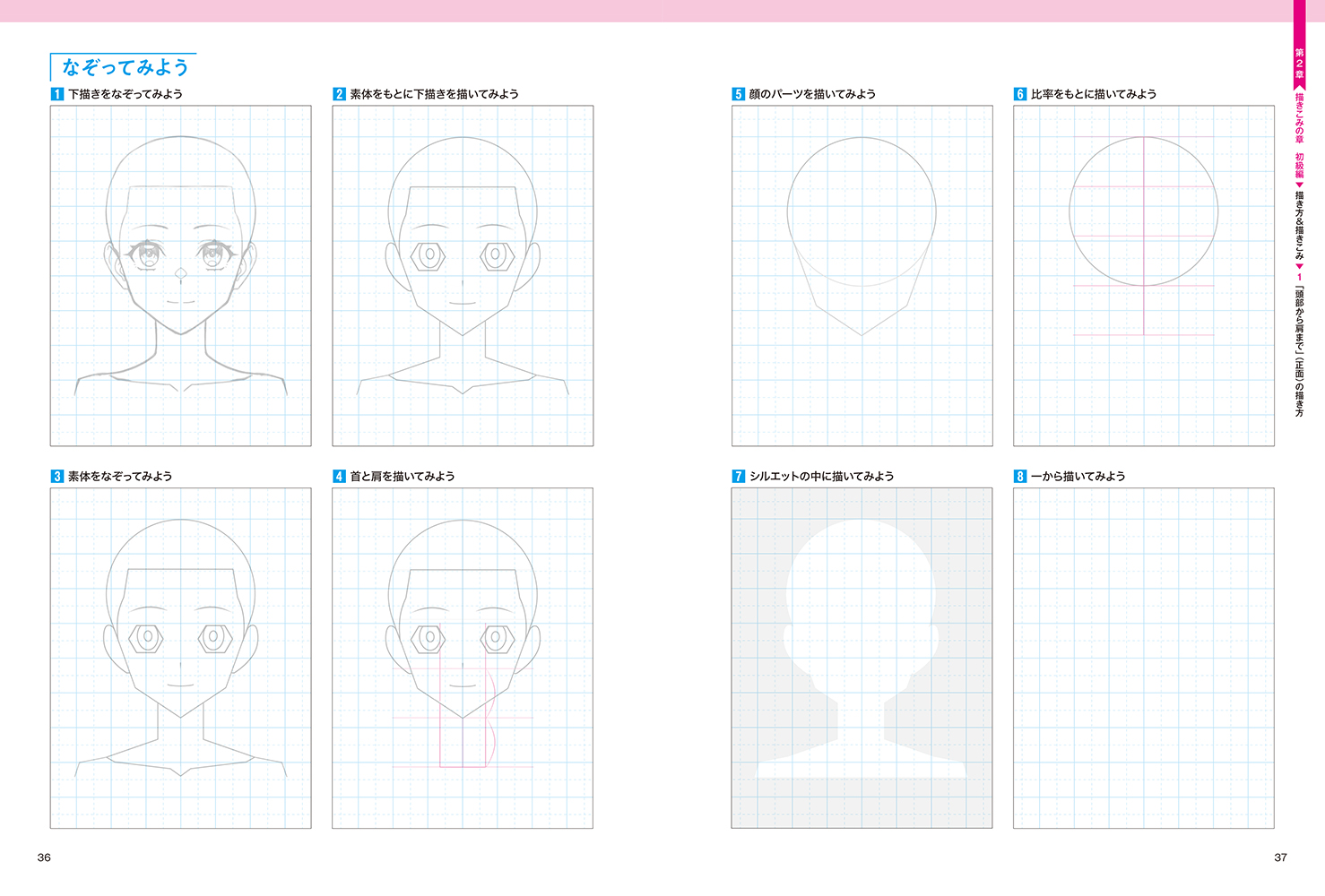Click the blue number 1 badge

57,94
